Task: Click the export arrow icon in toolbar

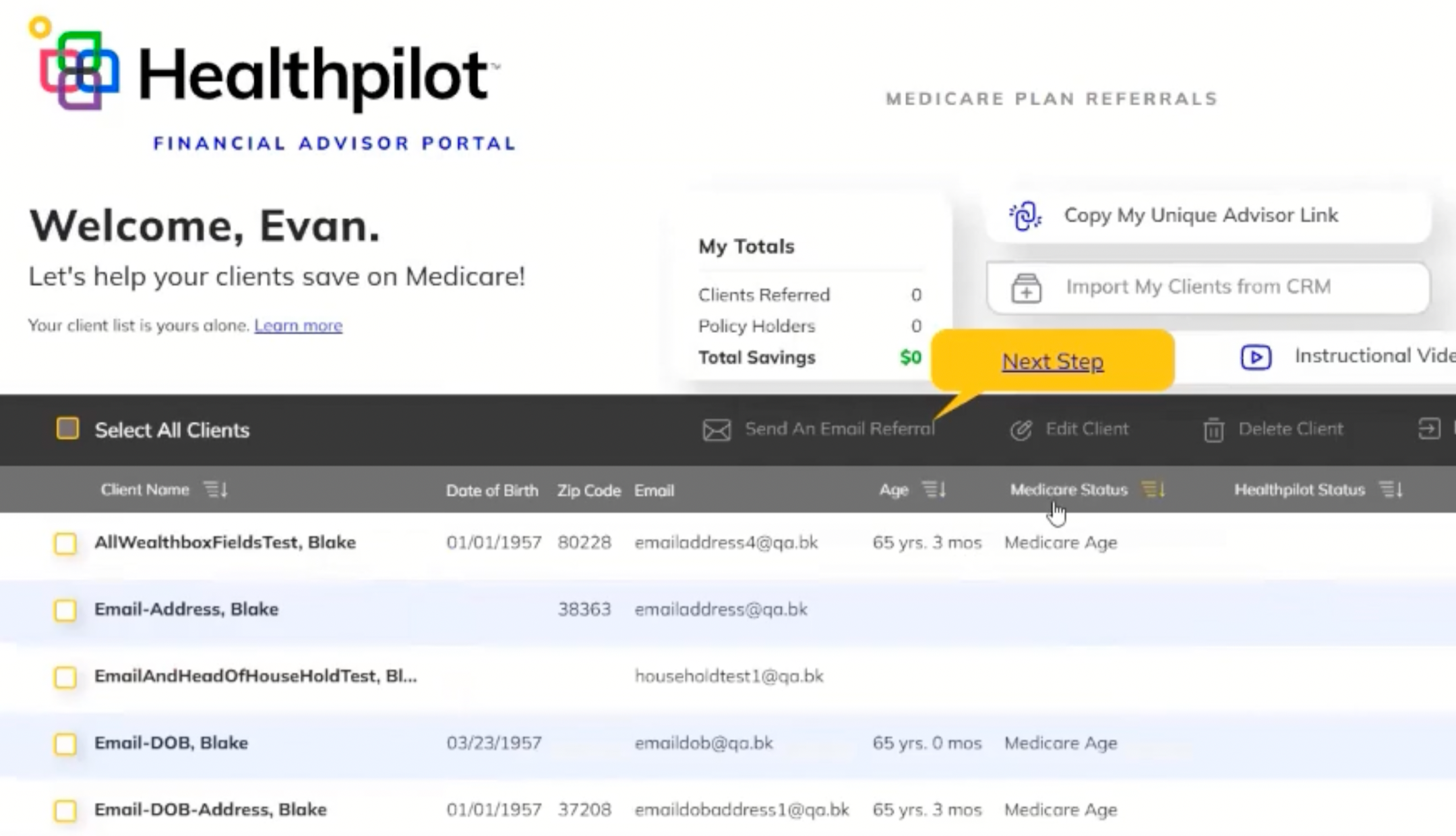Action: [1429, 429]
